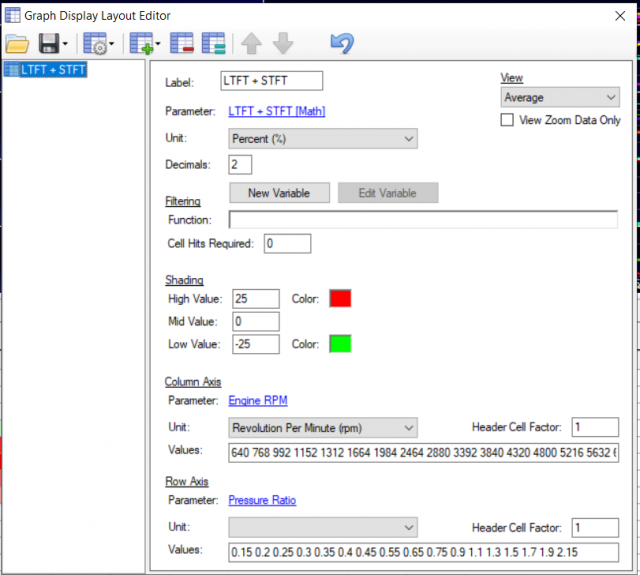Click the move down arrow icon

click(283, 44)
